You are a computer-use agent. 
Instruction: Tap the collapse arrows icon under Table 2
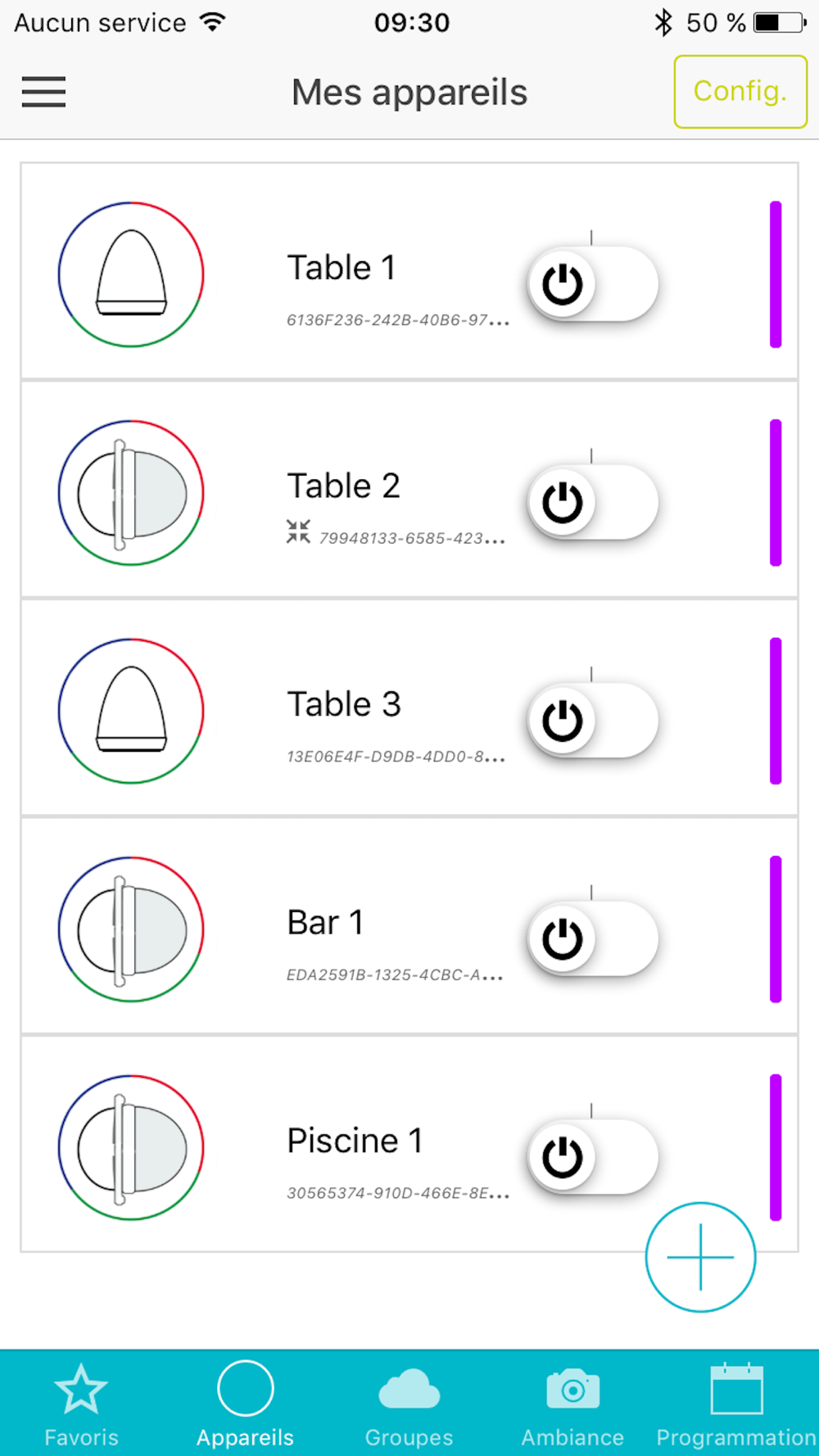[298, 531]
